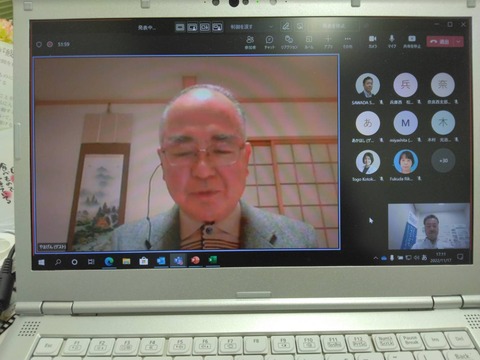Open the Windows notification center

pyautogui.click(x=460, y=257)
